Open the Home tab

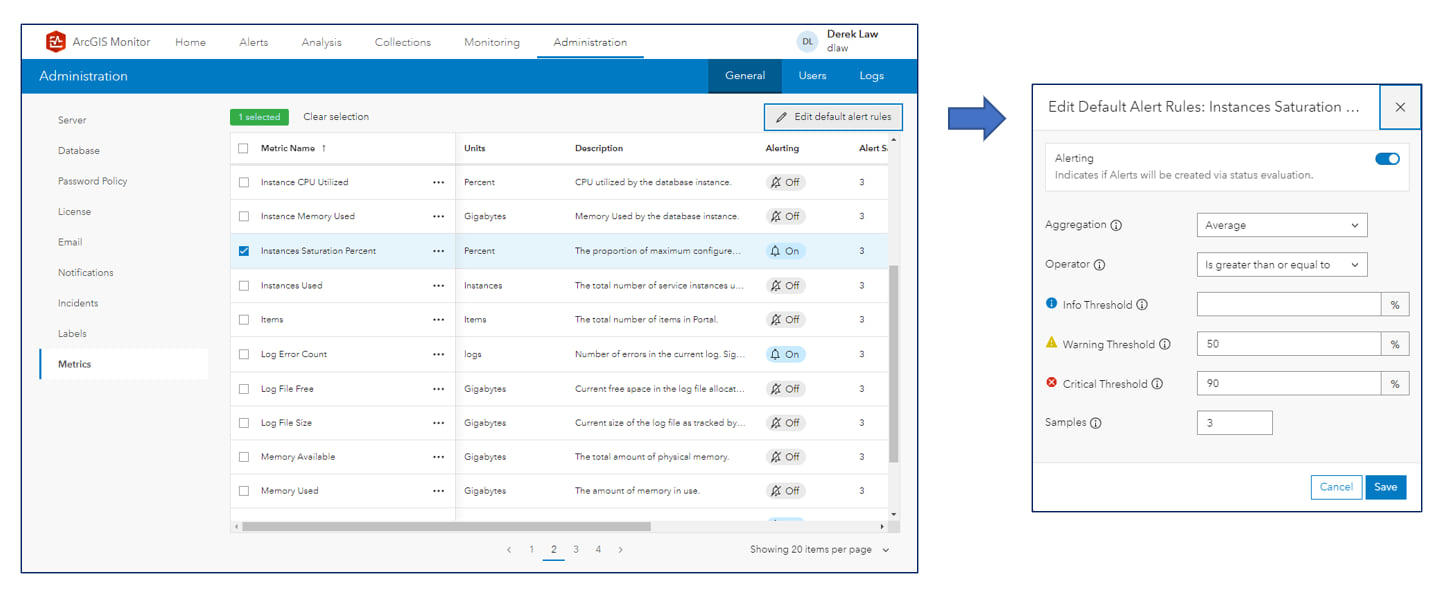[x=190, y=43]
